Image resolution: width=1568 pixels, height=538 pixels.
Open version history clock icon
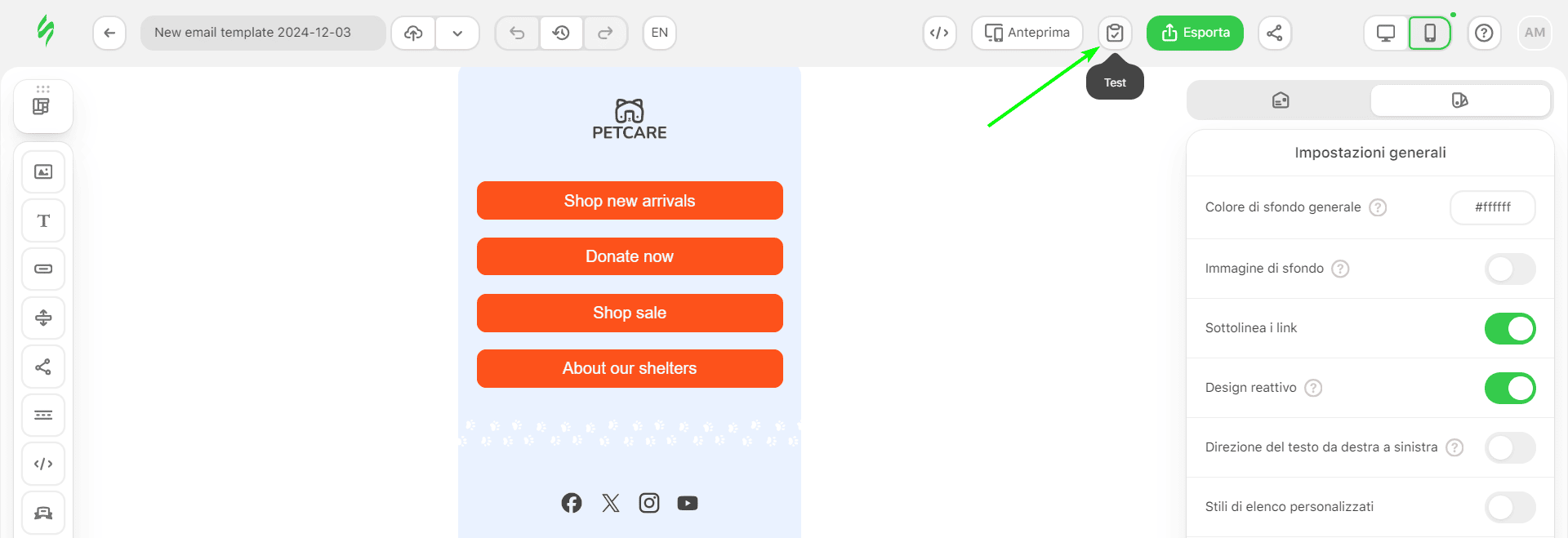tap(561, 33)
